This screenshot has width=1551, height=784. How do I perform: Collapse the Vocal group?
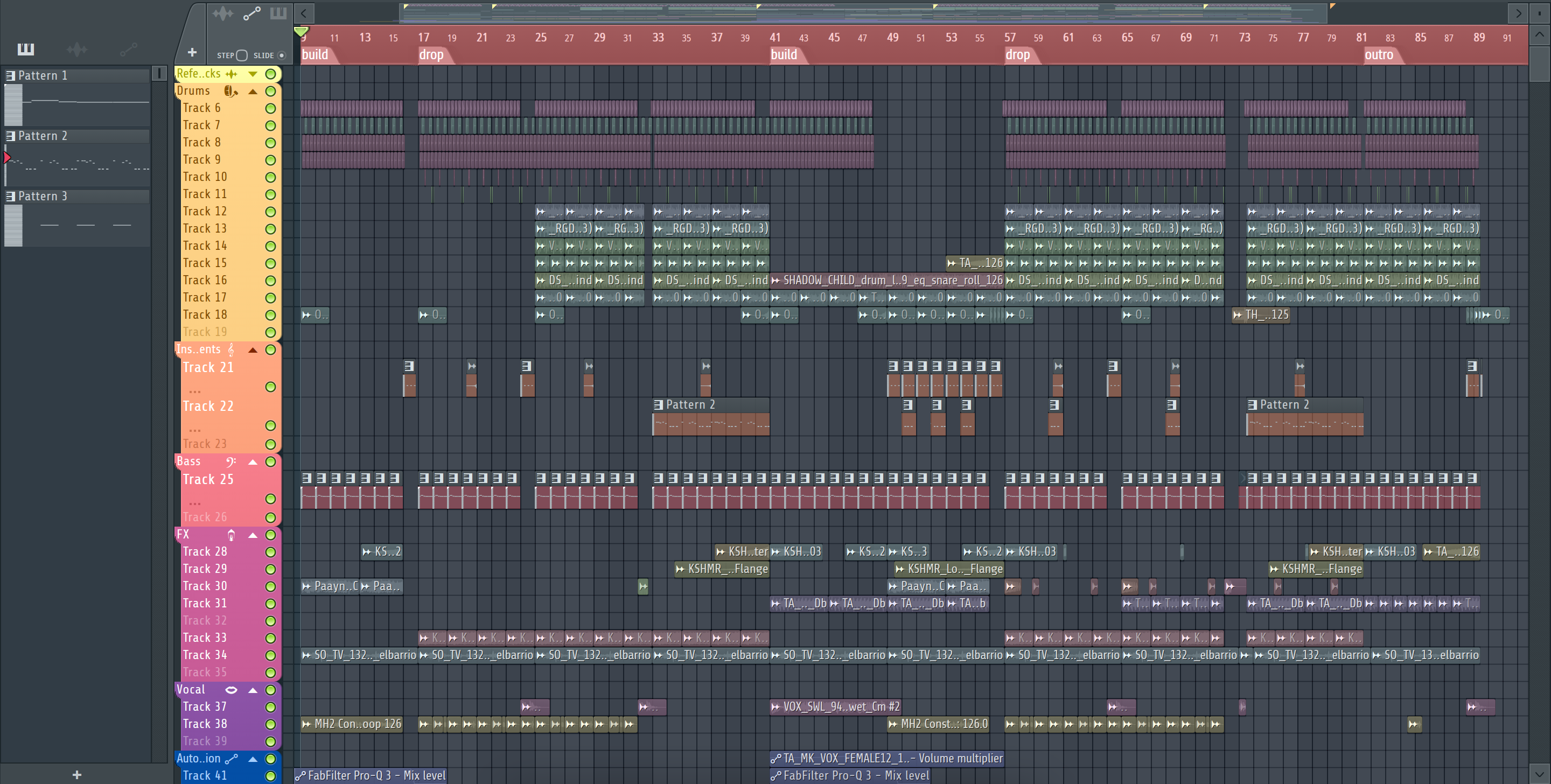pos(253,690)
